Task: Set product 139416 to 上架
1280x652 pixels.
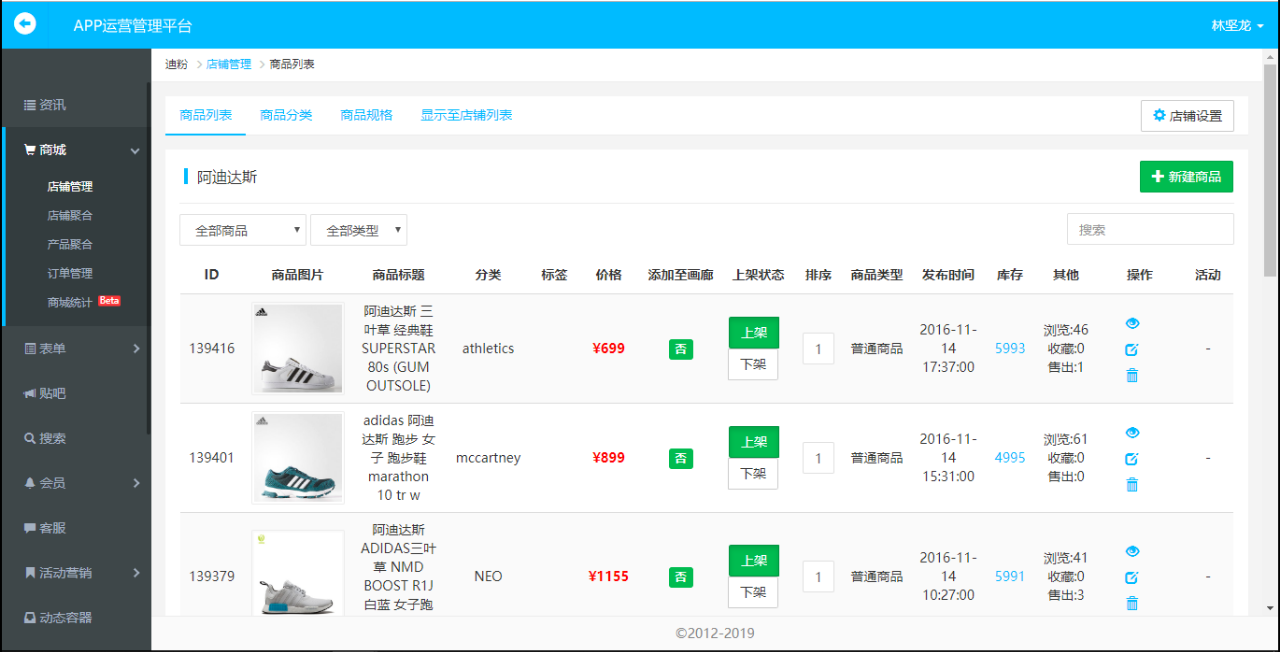Action: point(754,333)
